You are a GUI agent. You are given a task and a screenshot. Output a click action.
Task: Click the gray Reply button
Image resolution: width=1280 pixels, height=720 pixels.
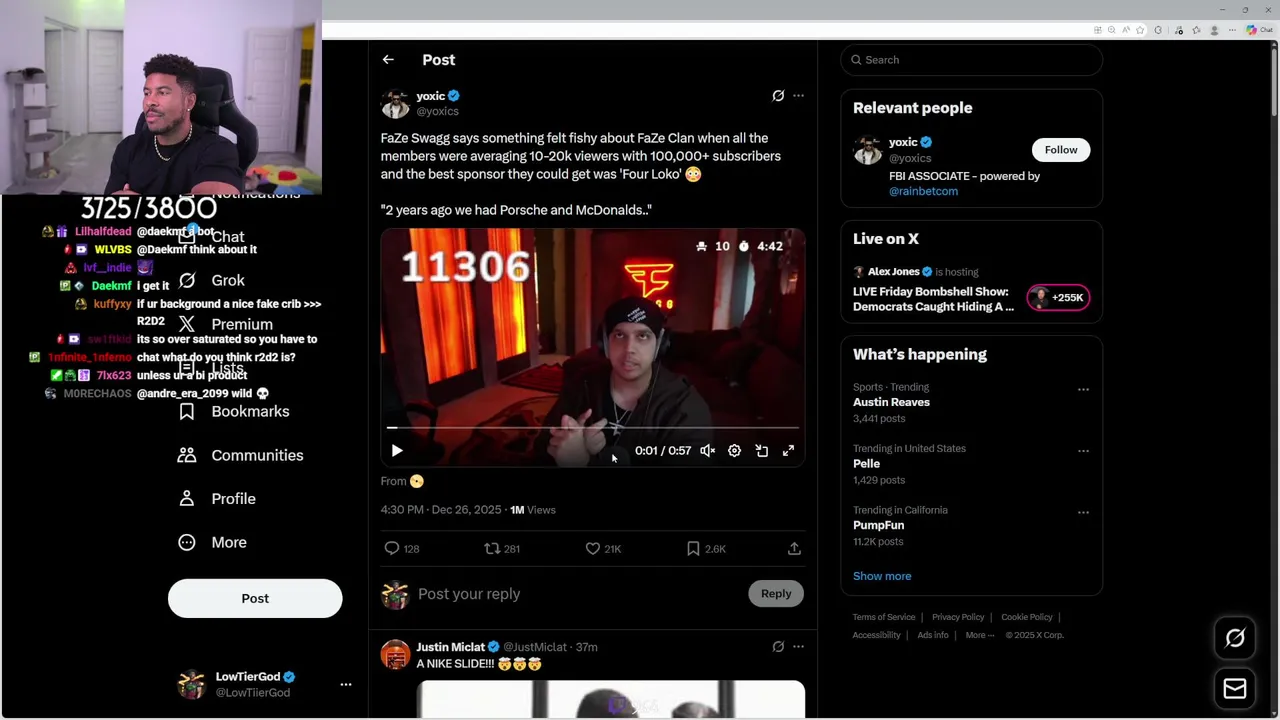[776, 594]
